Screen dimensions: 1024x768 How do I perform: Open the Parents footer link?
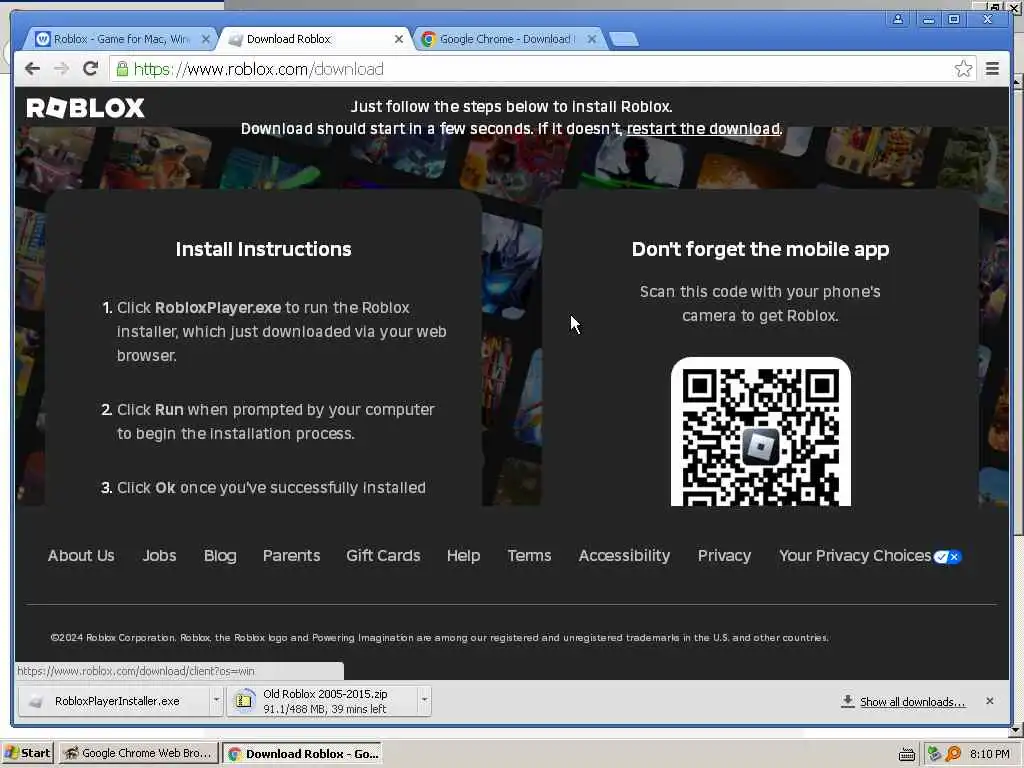[291, 556]
